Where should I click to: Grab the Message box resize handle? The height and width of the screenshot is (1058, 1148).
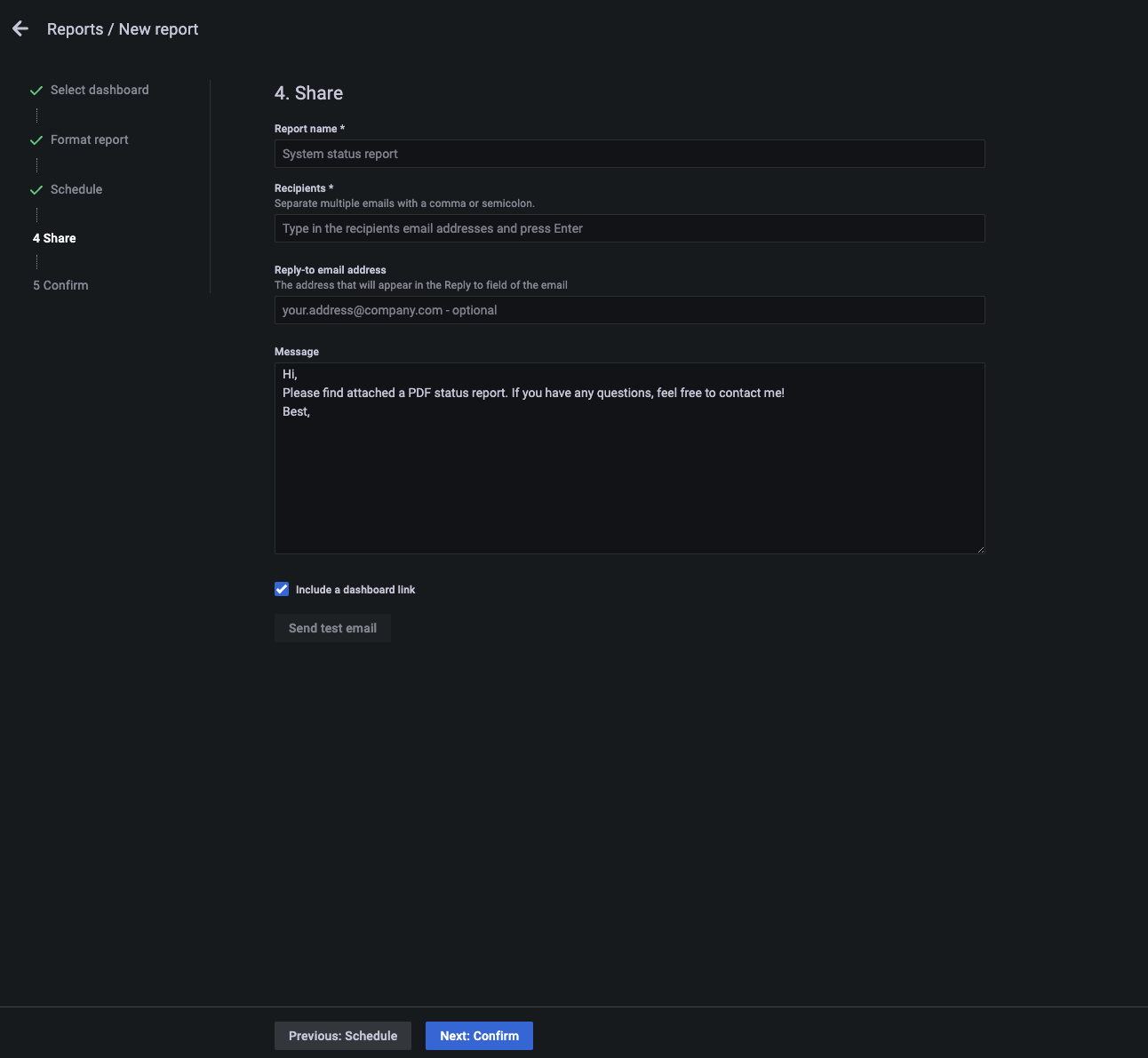coord(980,550)
